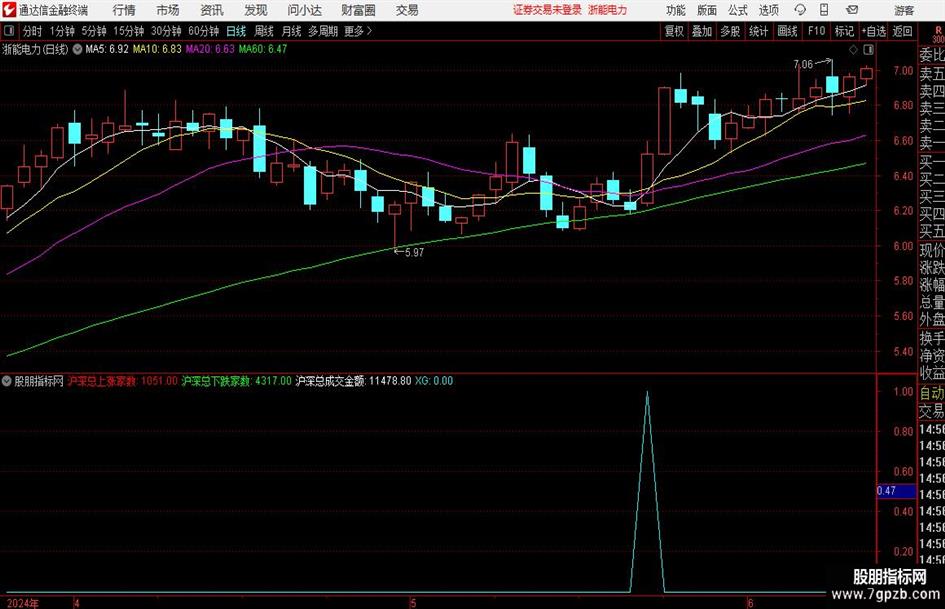Screen dimensions: 945x609
Task: Click the MA20: 6.63 label
Action: click(210, 49)
